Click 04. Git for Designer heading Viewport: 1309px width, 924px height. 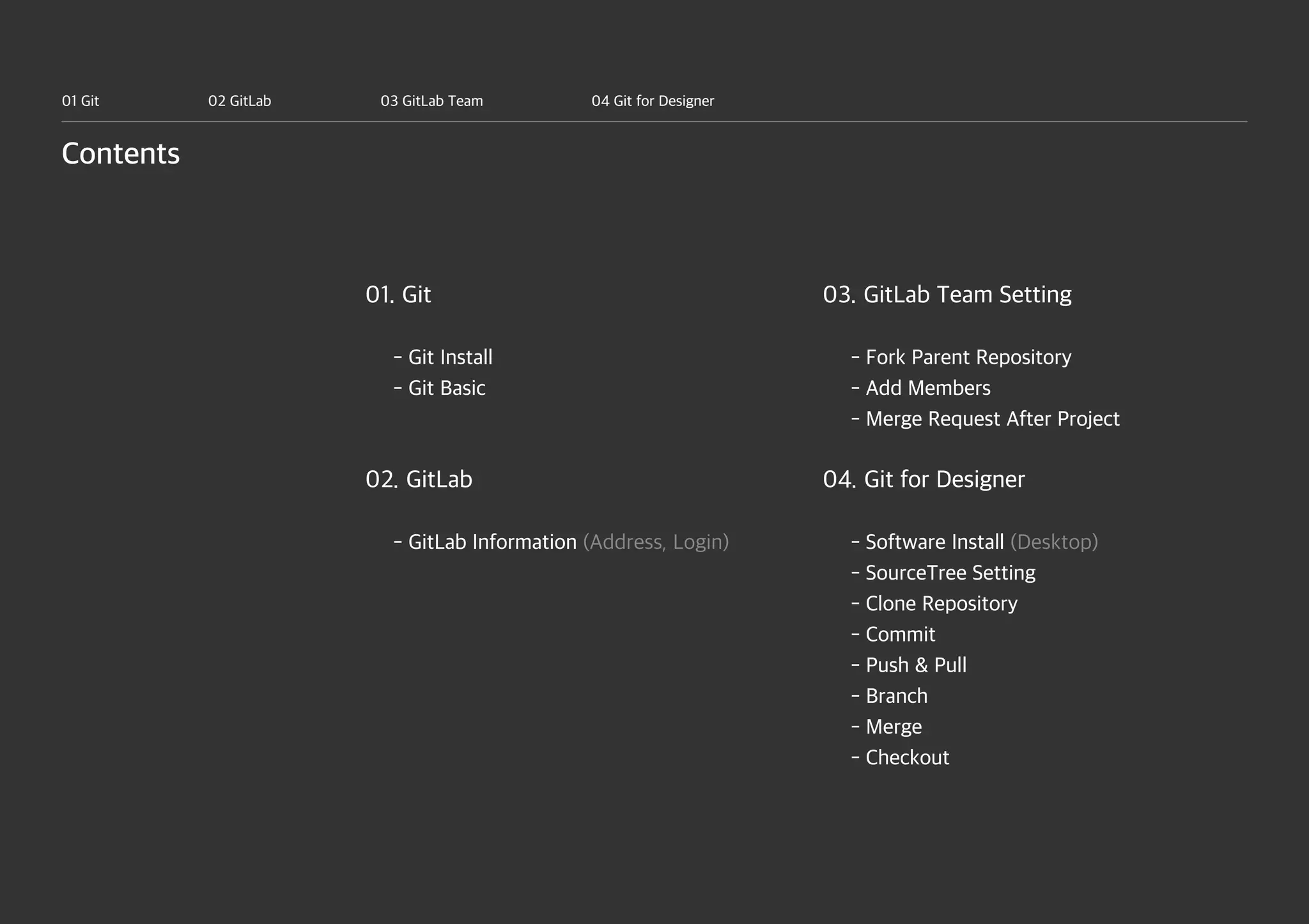[x=924, y=479]
